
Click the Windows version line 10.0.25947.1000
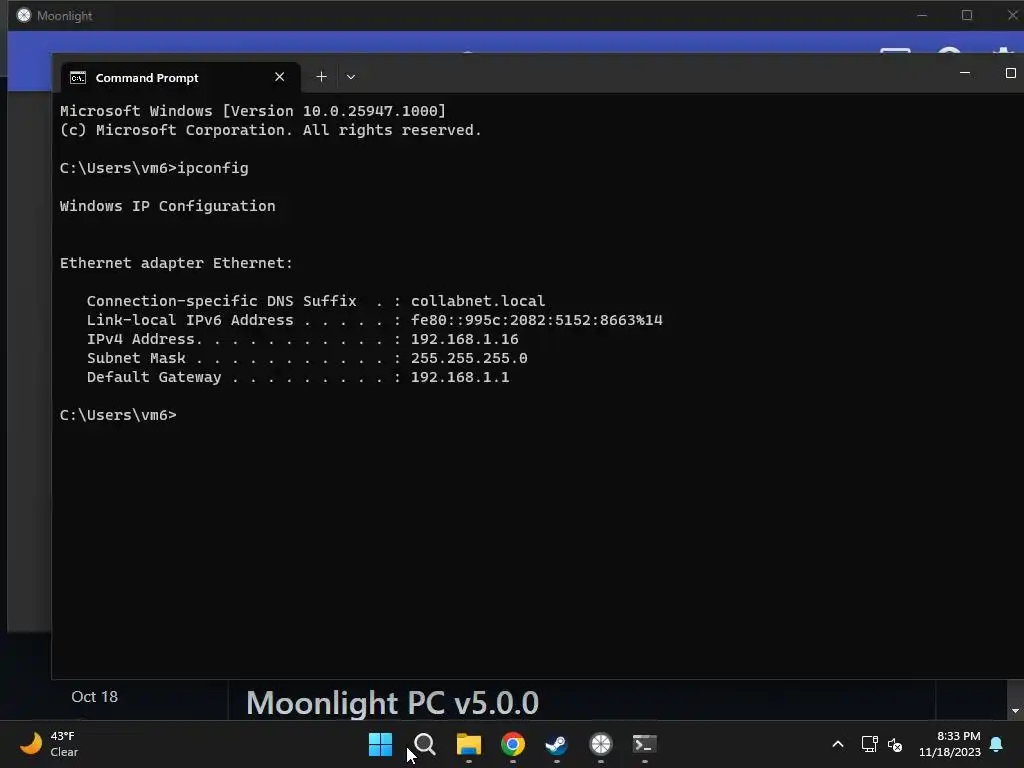pos(253,111)
